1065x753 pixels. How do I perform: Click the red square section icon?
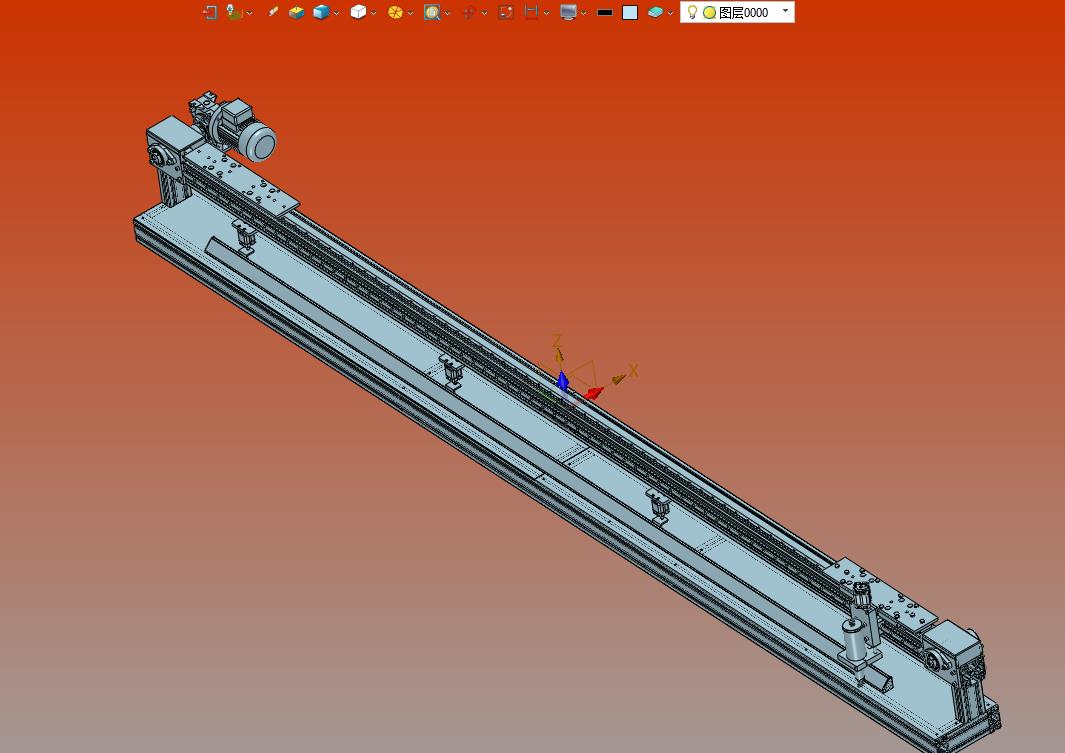[x=505, y=12]
